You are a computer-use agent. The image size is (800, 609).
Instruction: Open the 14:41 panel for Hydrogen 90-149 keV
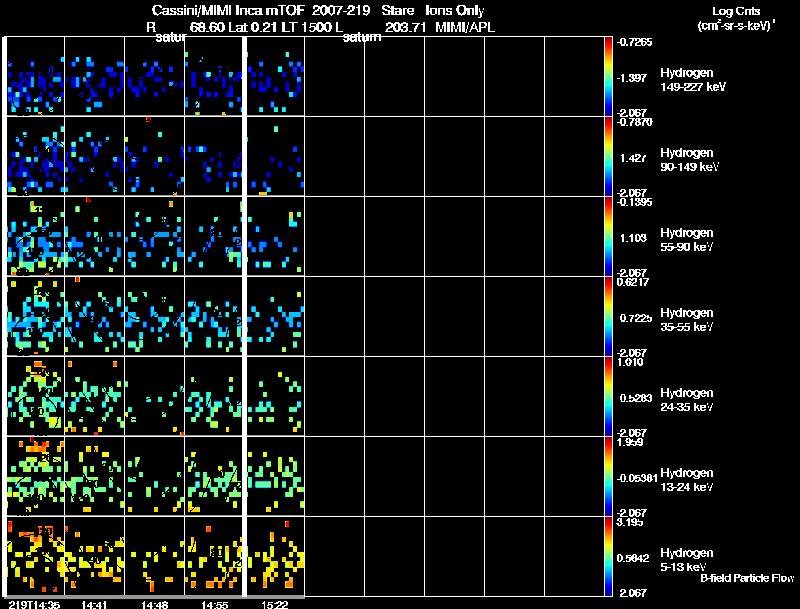pyautogui.click(x=94, y=156)
